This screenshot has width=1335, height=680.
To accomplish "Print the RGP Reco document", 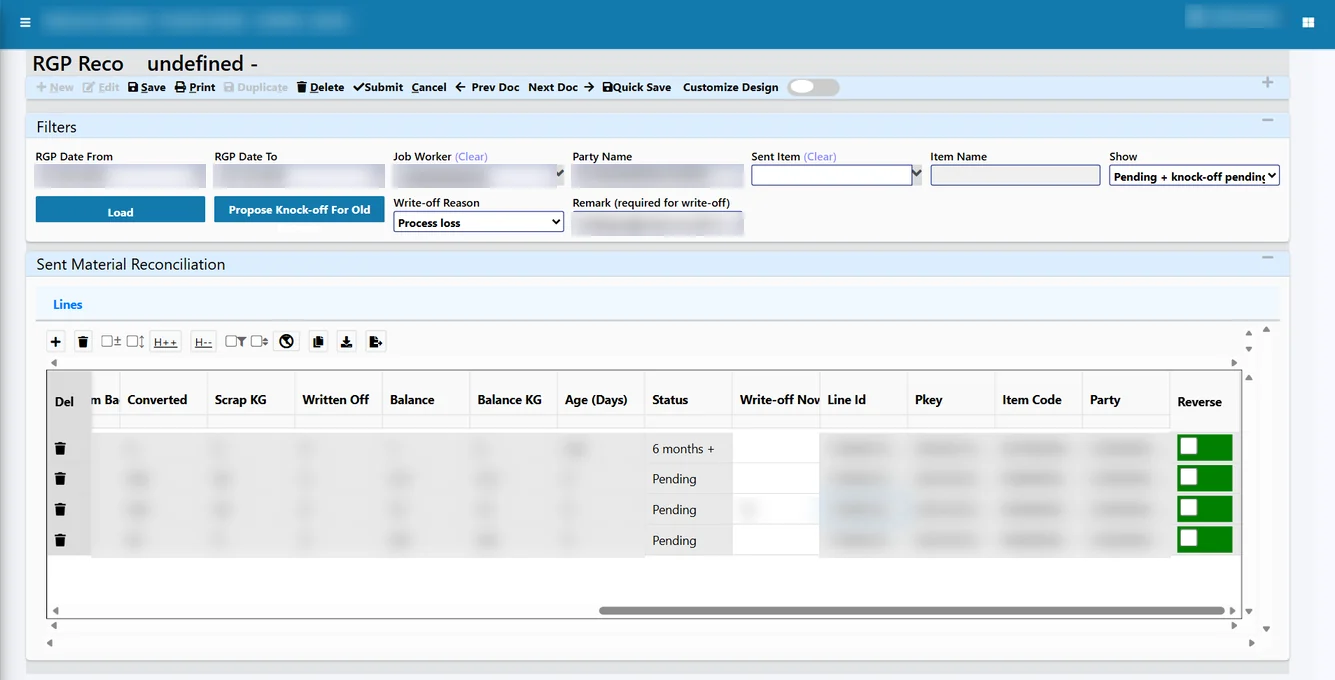I will (195, 87).
